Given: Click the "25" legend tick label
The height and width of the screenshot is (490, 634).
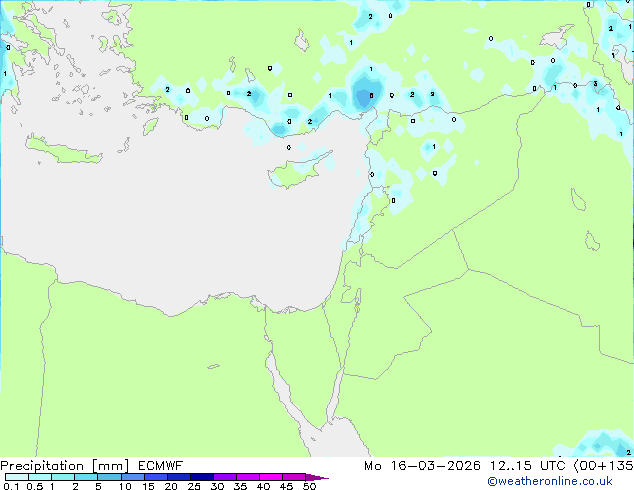Looking at the screenshot, I should 194,486.
